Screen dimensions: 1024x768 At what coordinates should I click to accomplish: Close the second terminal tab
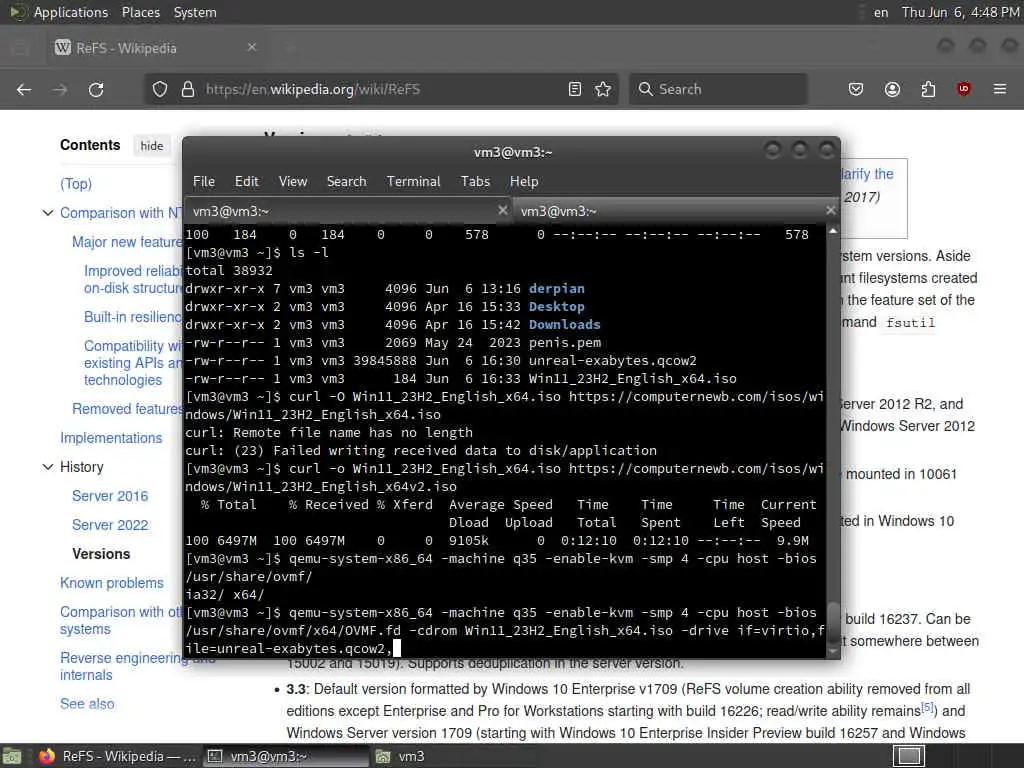click(830, 210)
